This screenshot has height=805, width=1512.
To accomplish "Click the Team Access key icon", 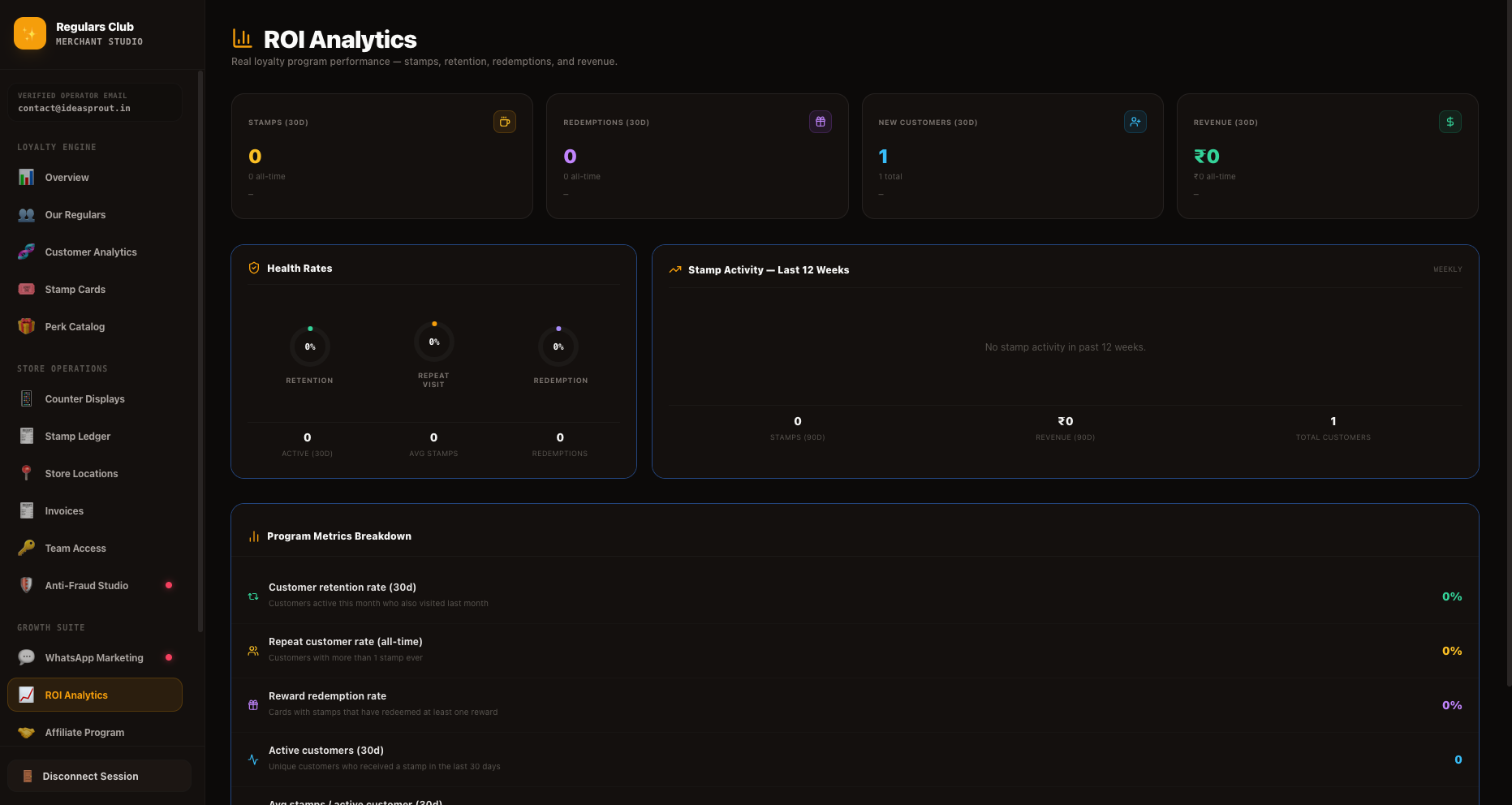I will (27, 548).
